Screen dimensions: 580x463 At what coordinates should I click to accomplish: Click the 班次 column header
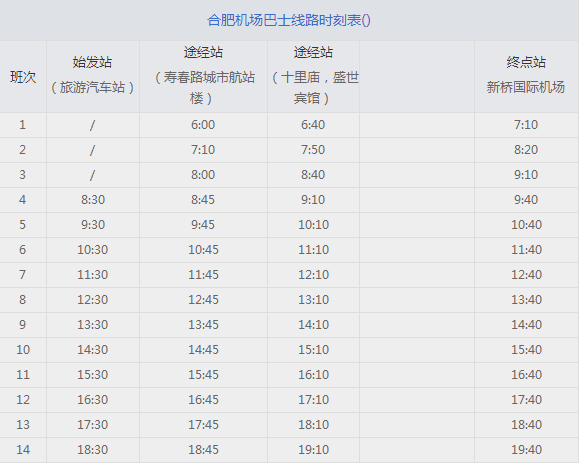pos(23,77)
